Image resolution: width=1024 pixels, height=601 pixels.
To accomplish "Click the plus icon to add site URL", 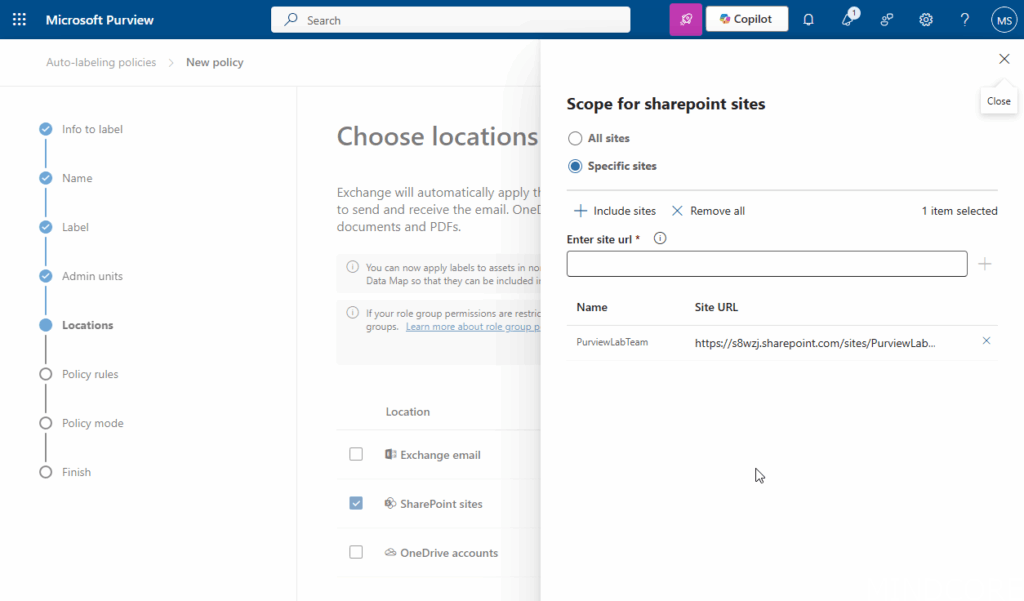I will [x=985, y=264].
